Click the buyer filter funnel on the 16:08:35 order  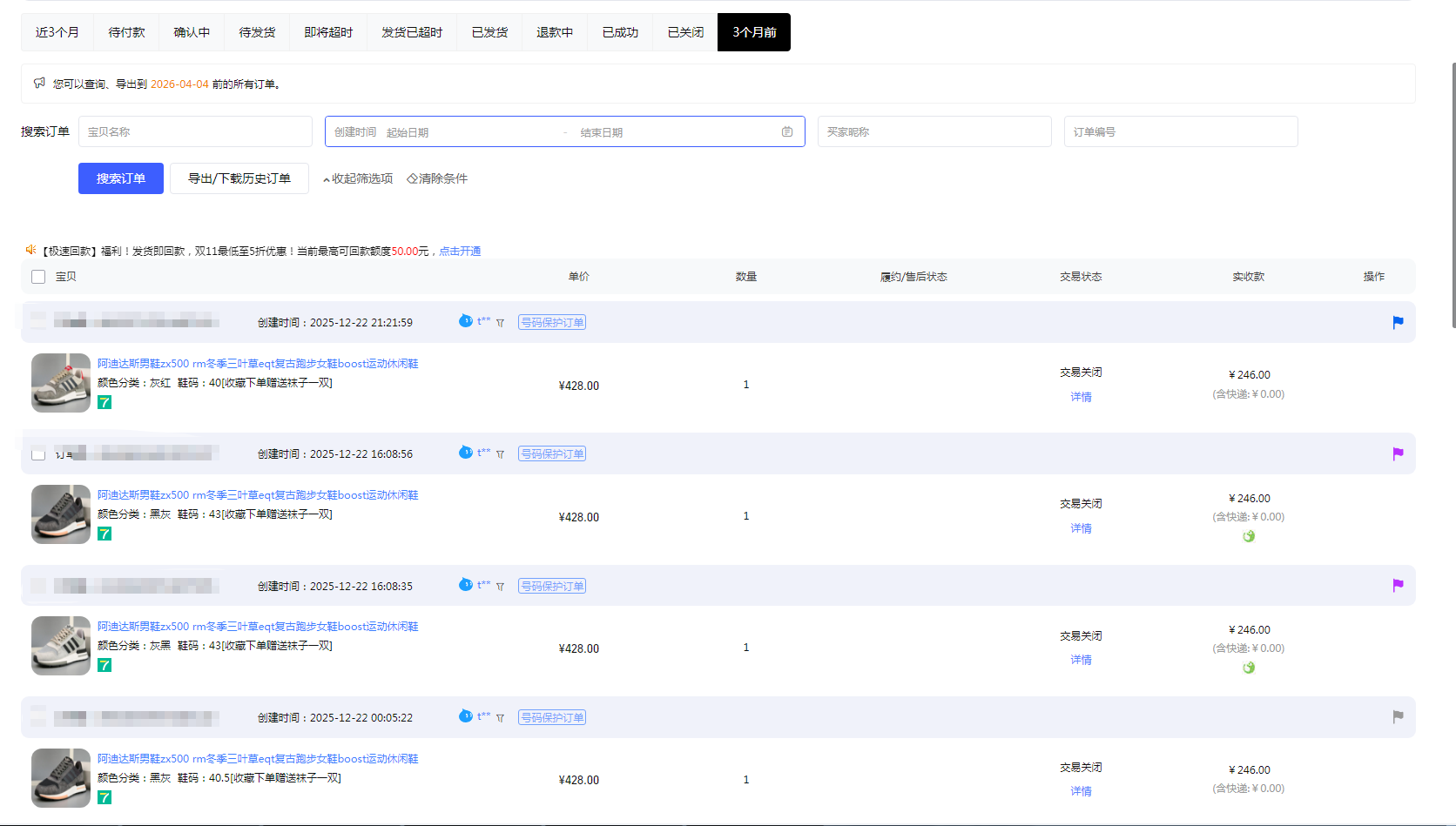pos(501,587)
